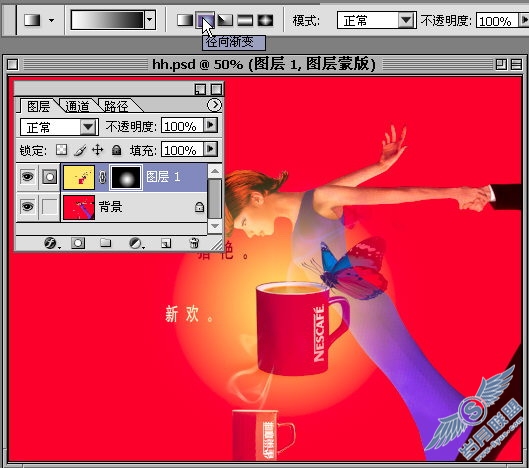529x468 pixels.
Task: Click the gradient tool preset icon
Action: pos(32,20)
